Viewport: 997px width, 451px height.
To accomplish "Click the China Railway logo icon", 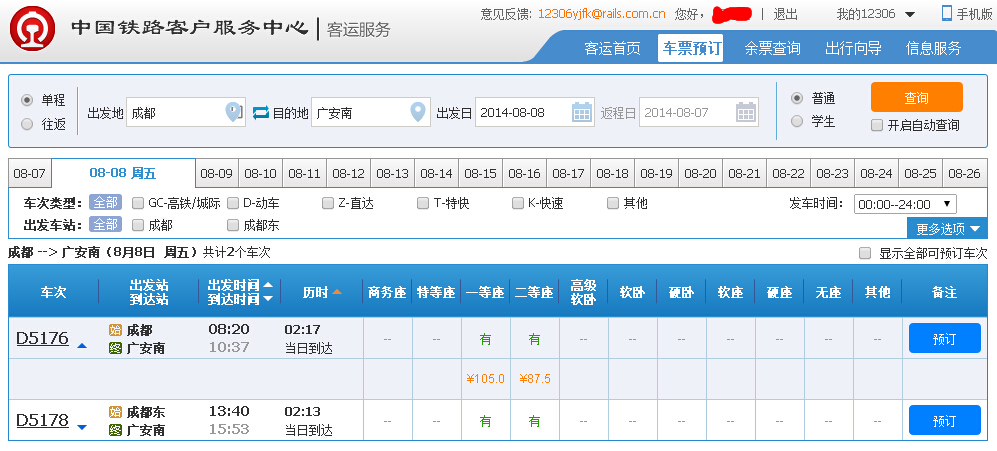I will click(x=33, y=27).
